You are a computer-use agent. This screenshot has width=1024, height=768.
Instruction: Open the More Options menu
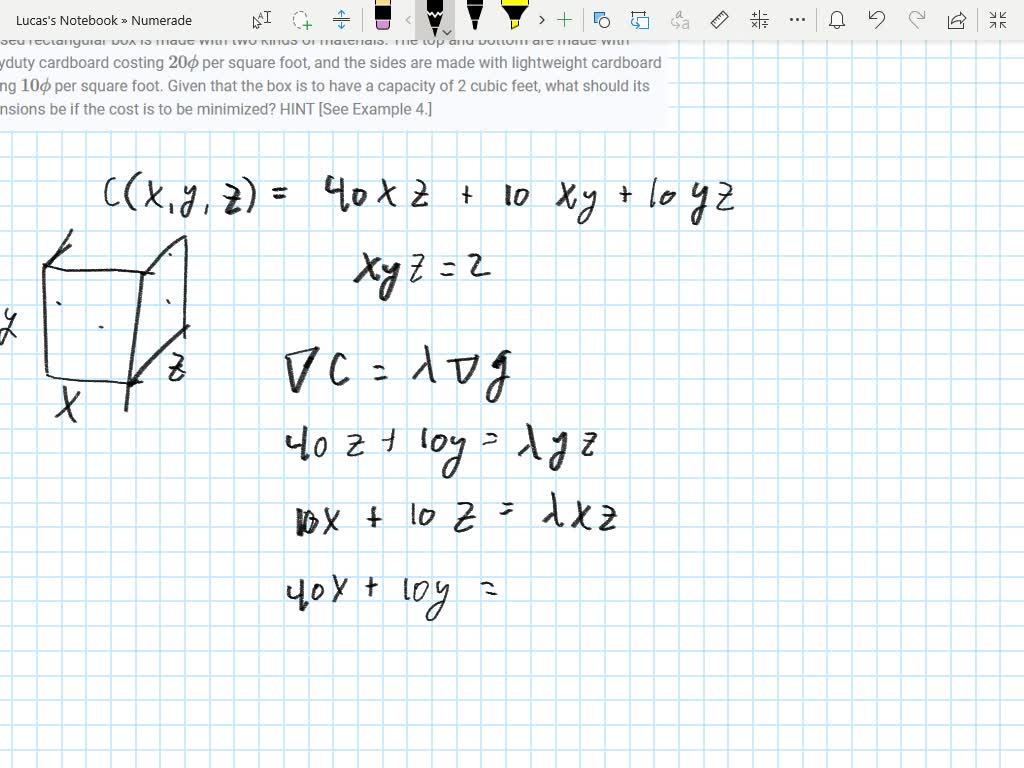[x=795, y=19]
